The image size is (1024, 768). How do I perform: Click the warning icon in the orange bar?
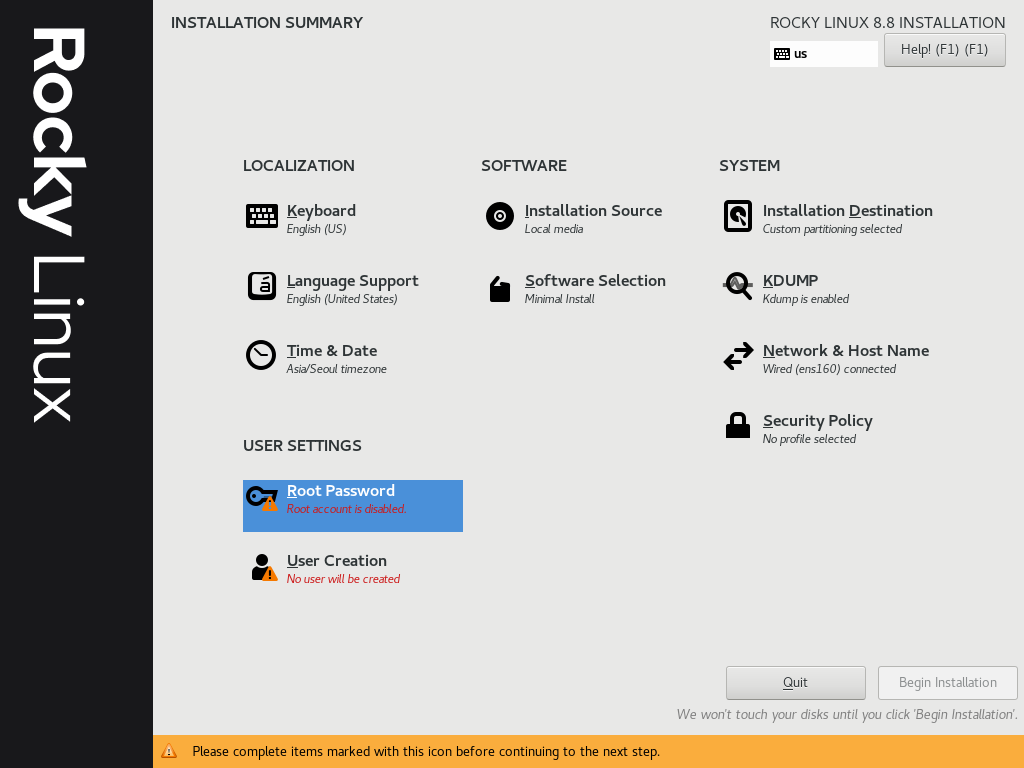pos(168,751)
